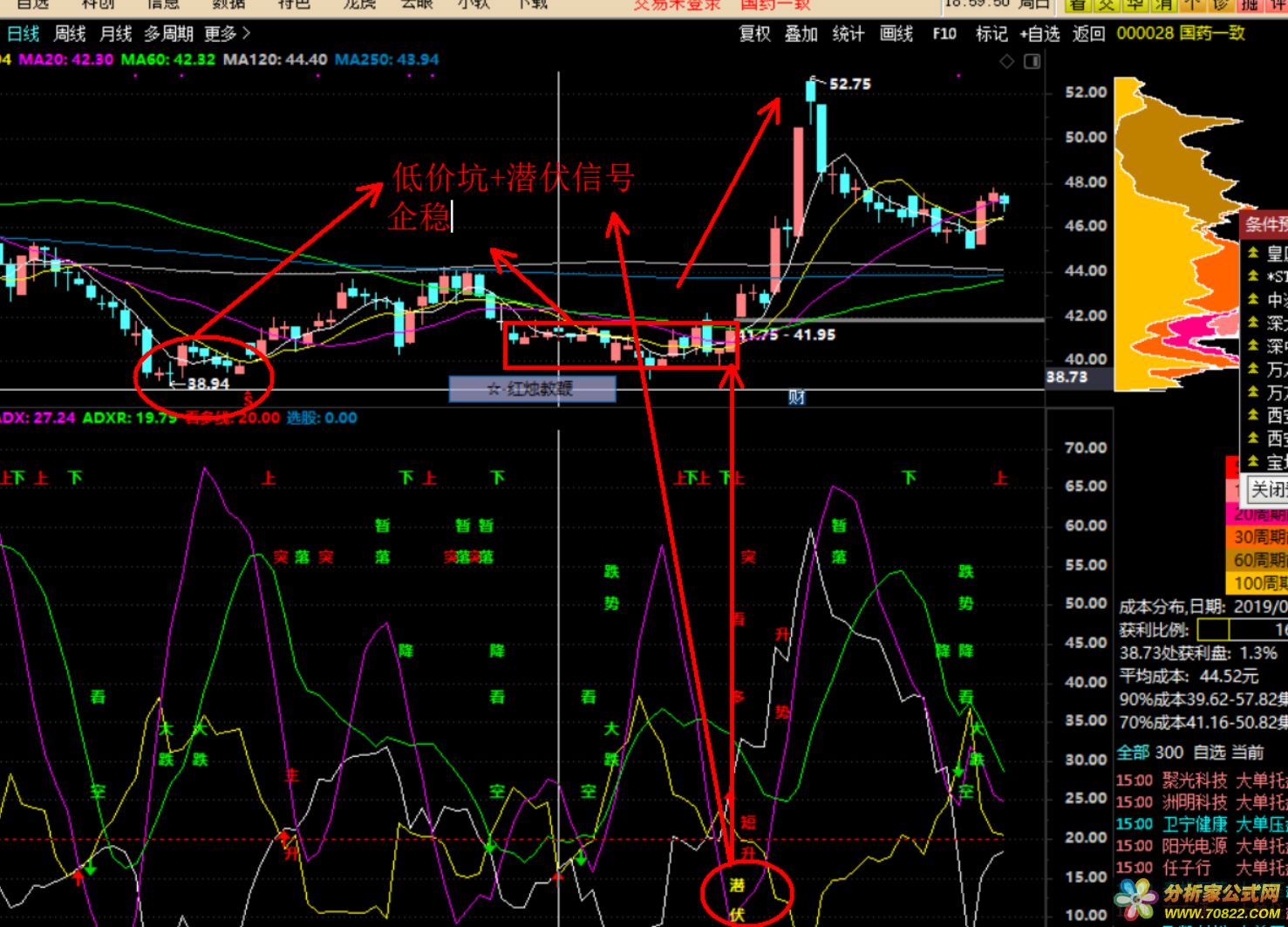The width and height of the screenshot is (1288, 927).
Task: Click the 70%成本41.16-50.82 line
Action: point(1203,723)
